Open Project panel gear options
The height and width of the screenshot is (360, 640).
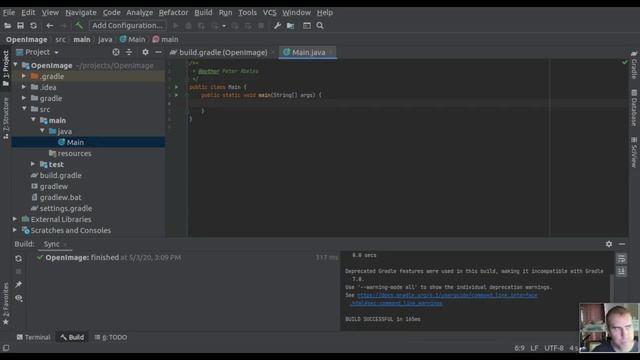pos(145,52)
